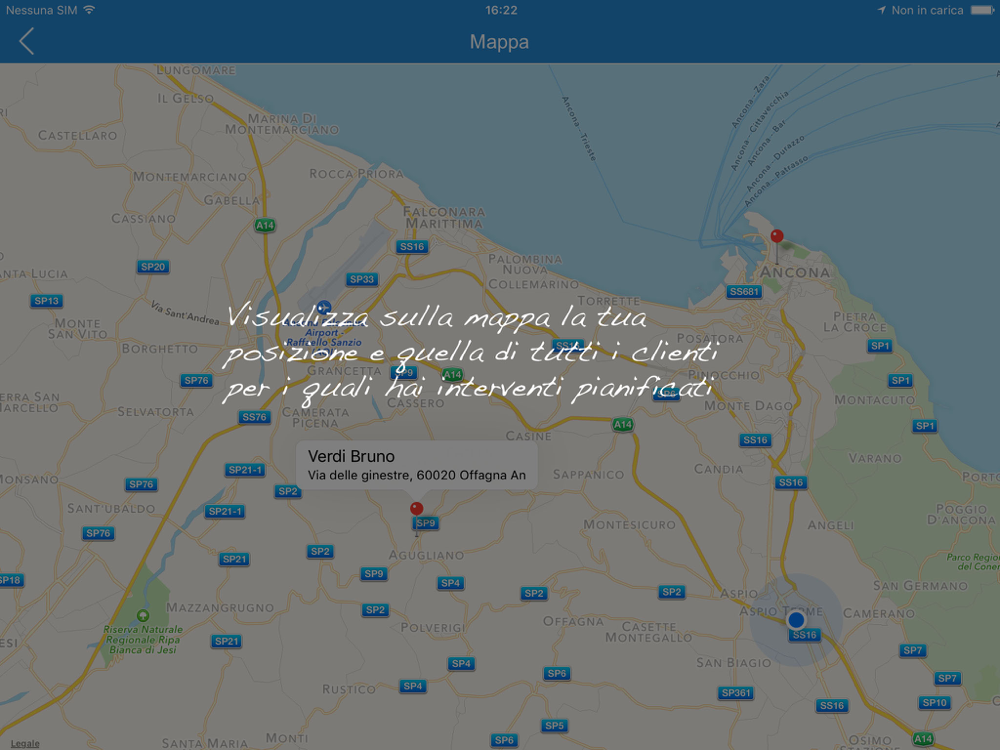
Task: Tap the SP13 road shield
Action: click(47, 301)
